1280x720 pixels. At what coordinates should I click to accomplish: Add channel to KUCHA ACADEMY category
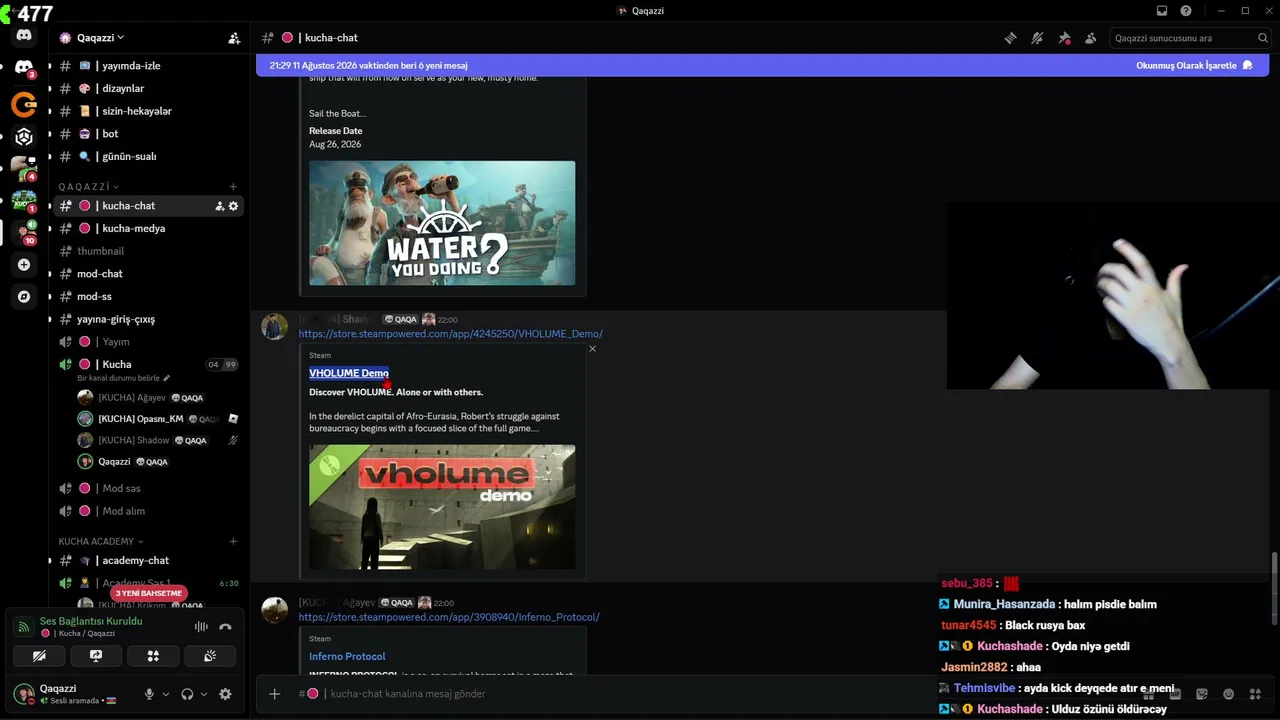click(x=233, y=541)
